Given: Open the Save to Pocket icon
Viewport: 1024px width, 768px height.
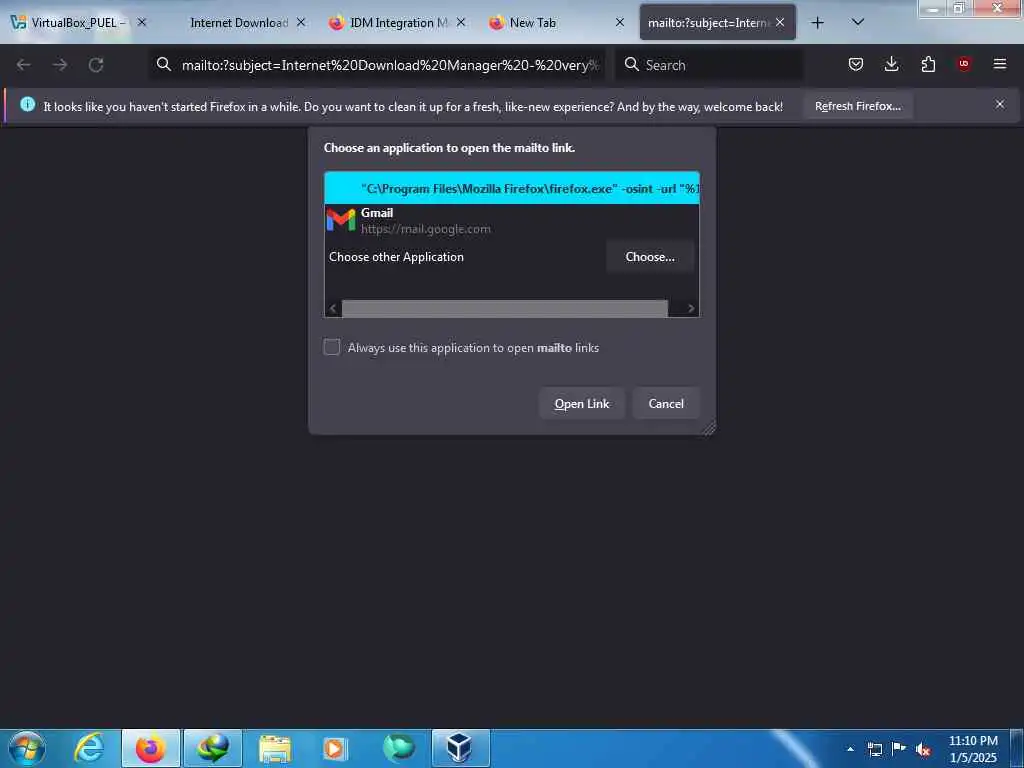Looking at the screenshot, I should (856, 64).
